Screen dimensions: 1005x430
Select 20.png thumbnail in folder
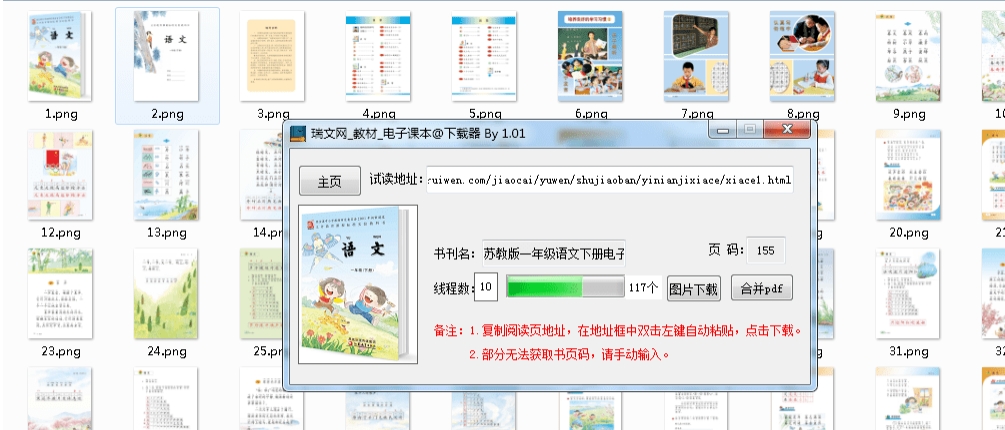click(x=908, y=174)
